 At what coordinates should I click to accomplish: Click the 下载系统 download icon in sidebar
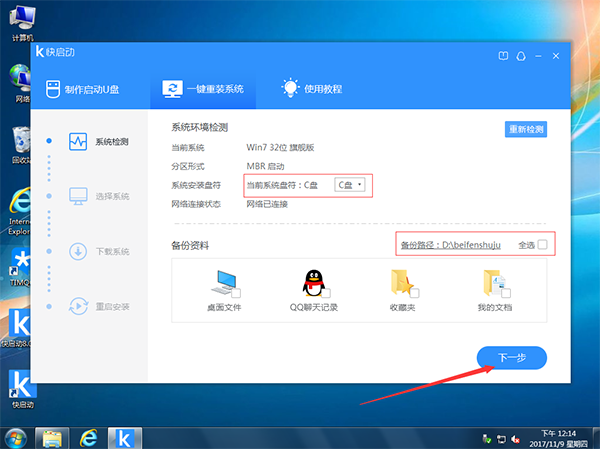click(x=78, y=251)
